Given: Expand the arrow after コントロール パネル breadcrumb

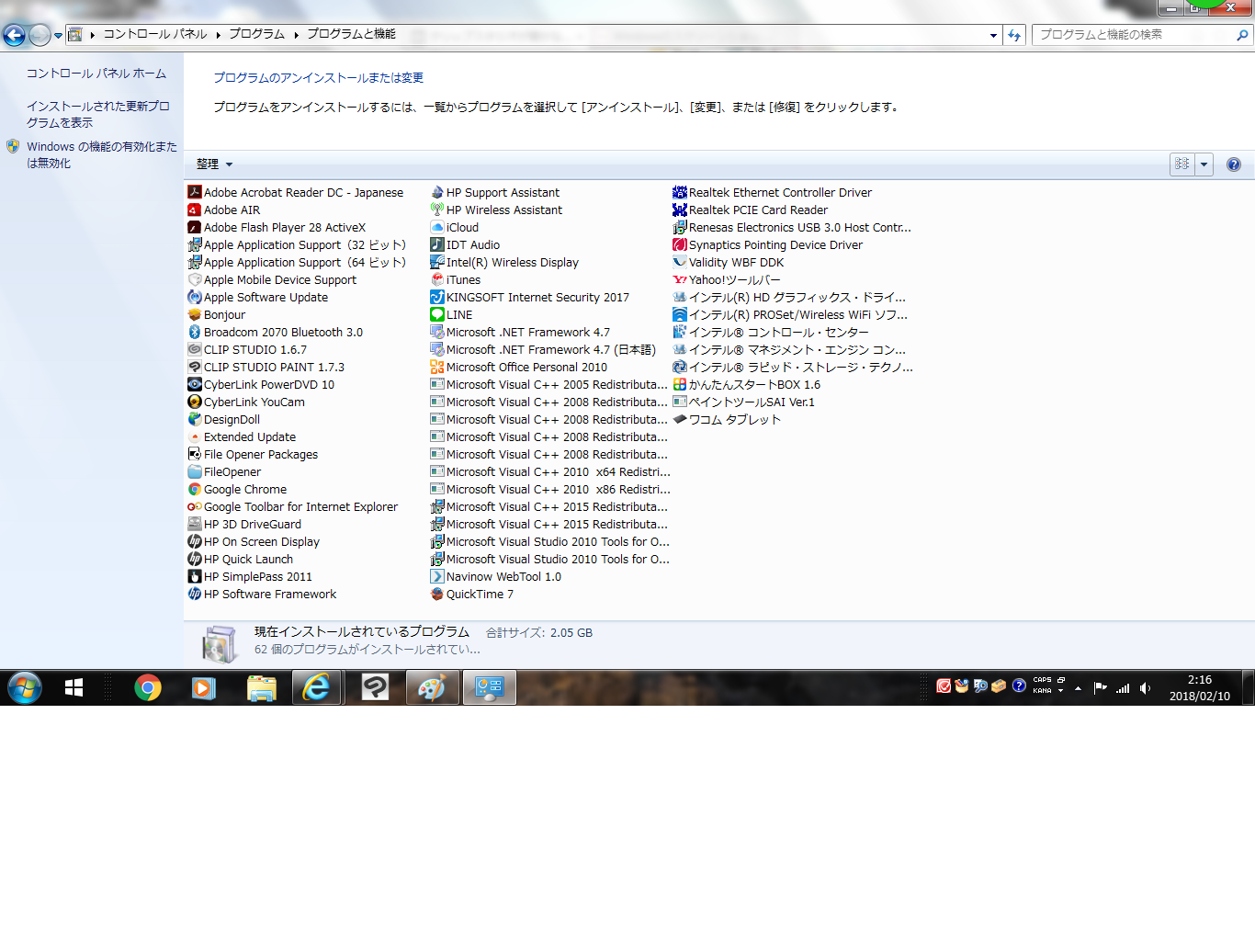Looking at the screenshot, I should pos(219,35).
